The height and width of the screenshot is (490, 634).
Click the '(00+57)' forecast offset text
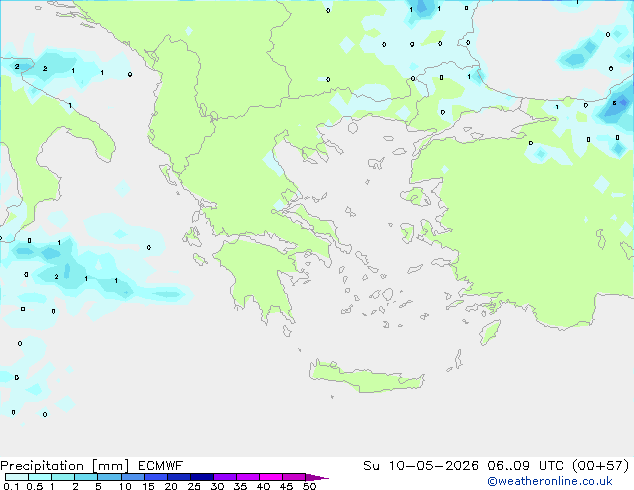point(601,466)
